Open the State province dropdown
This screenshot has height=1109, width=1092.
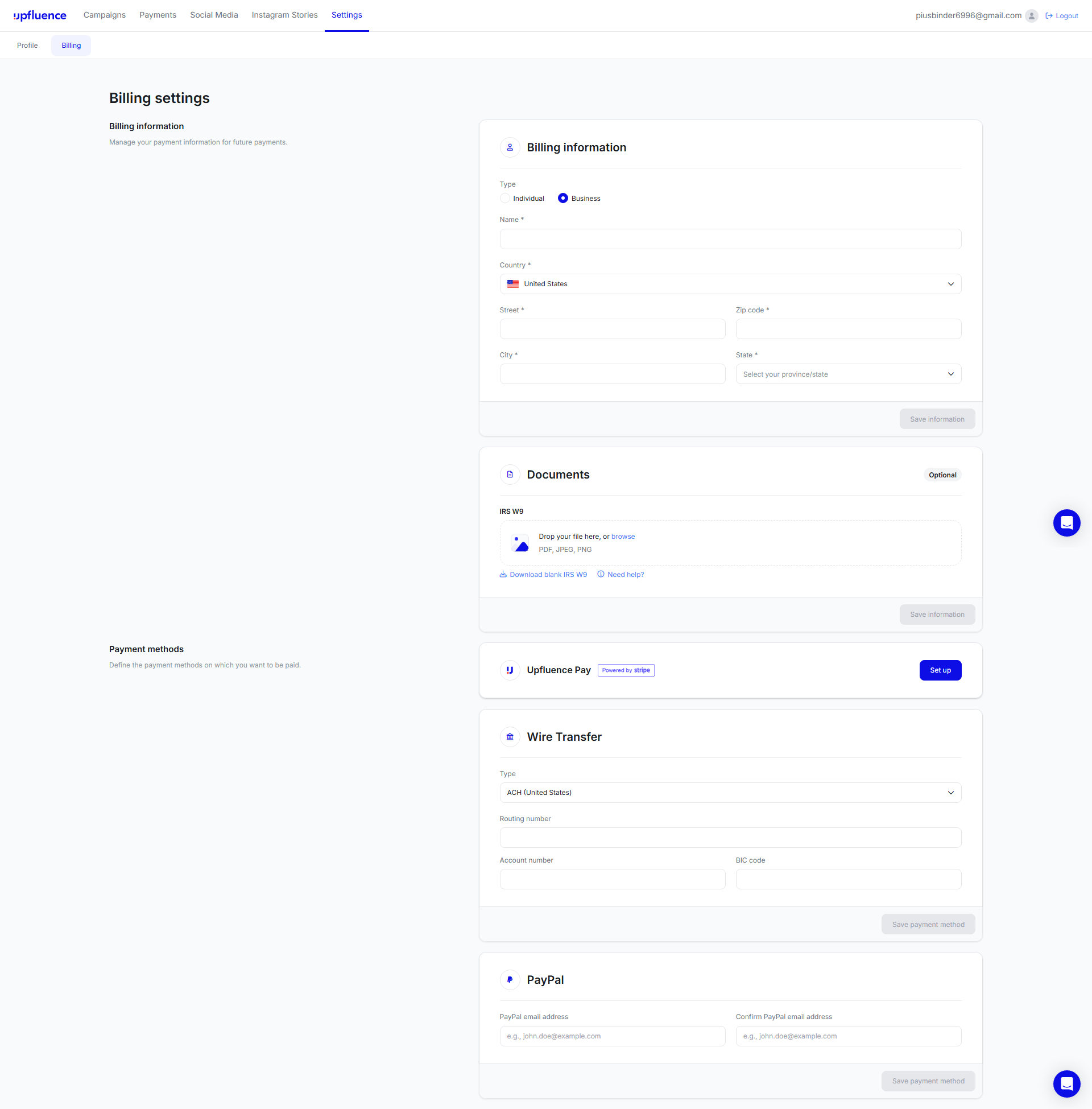pyautogui.click(x=848, y=374)
